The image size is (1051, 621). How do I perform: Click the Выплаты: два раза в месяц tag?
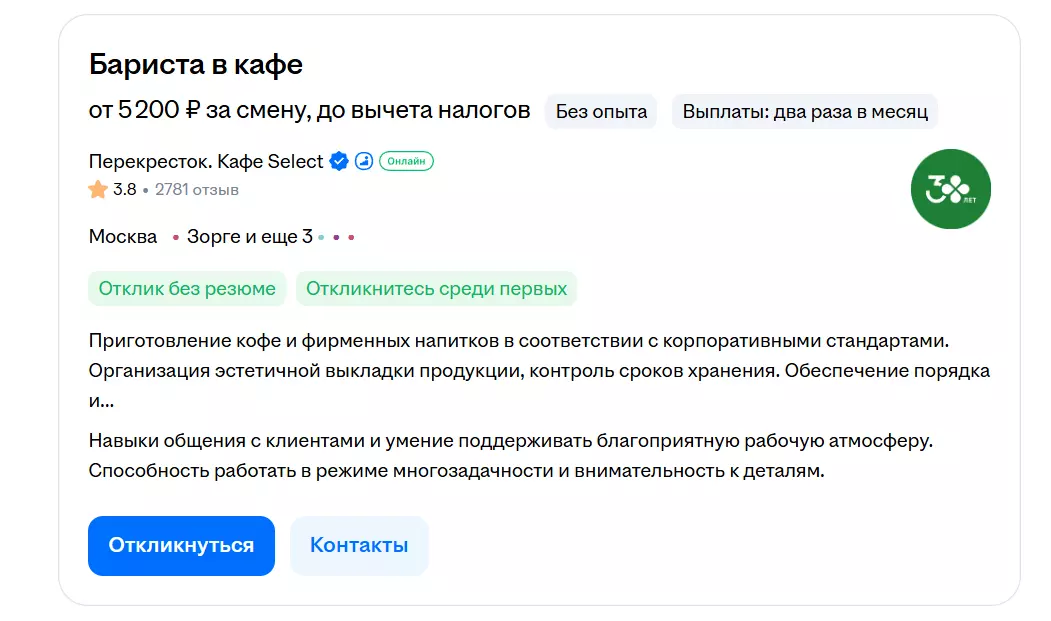[805, 111]
